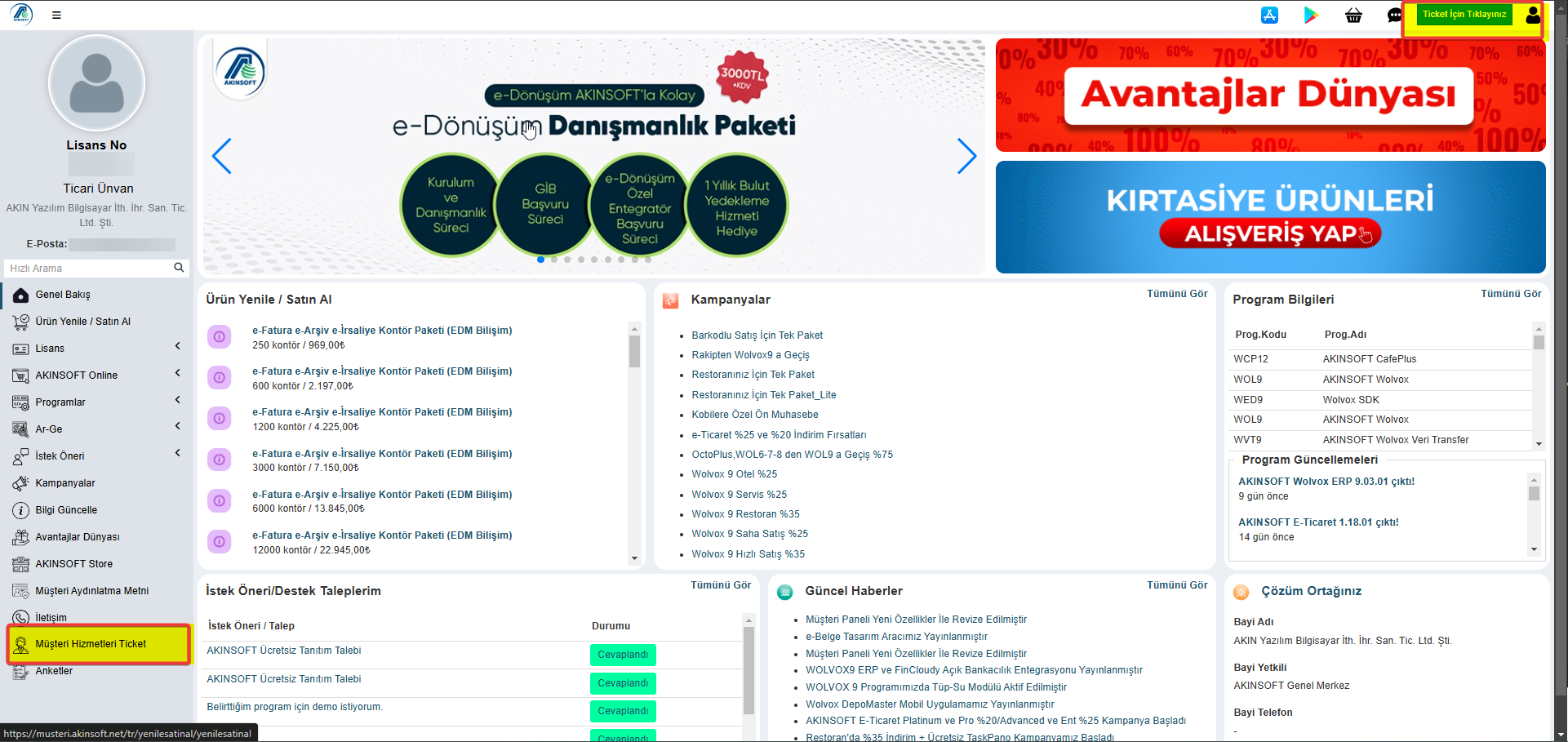Click the AKINSOFT Store sidebar icon
This screenshot has height=742, width=1568.
21,564
